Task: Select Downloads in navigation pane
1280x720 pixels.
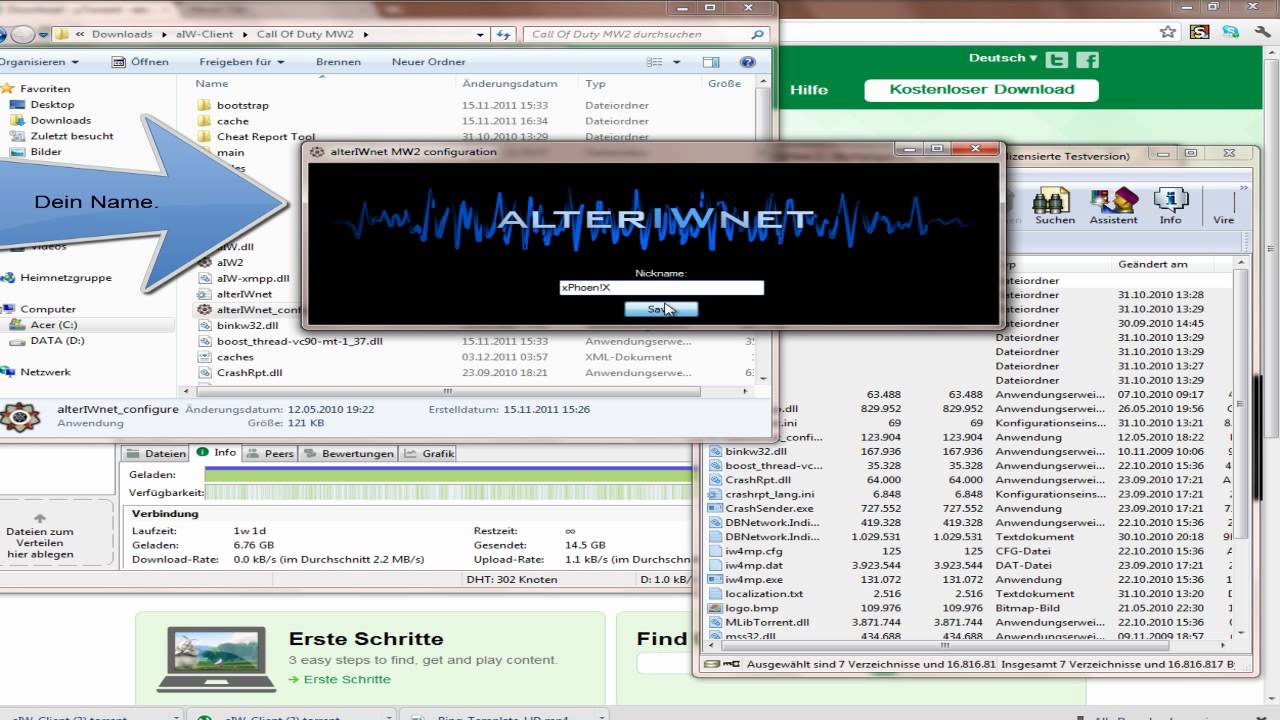Action: pyautogui.click(x=60, y=120)
